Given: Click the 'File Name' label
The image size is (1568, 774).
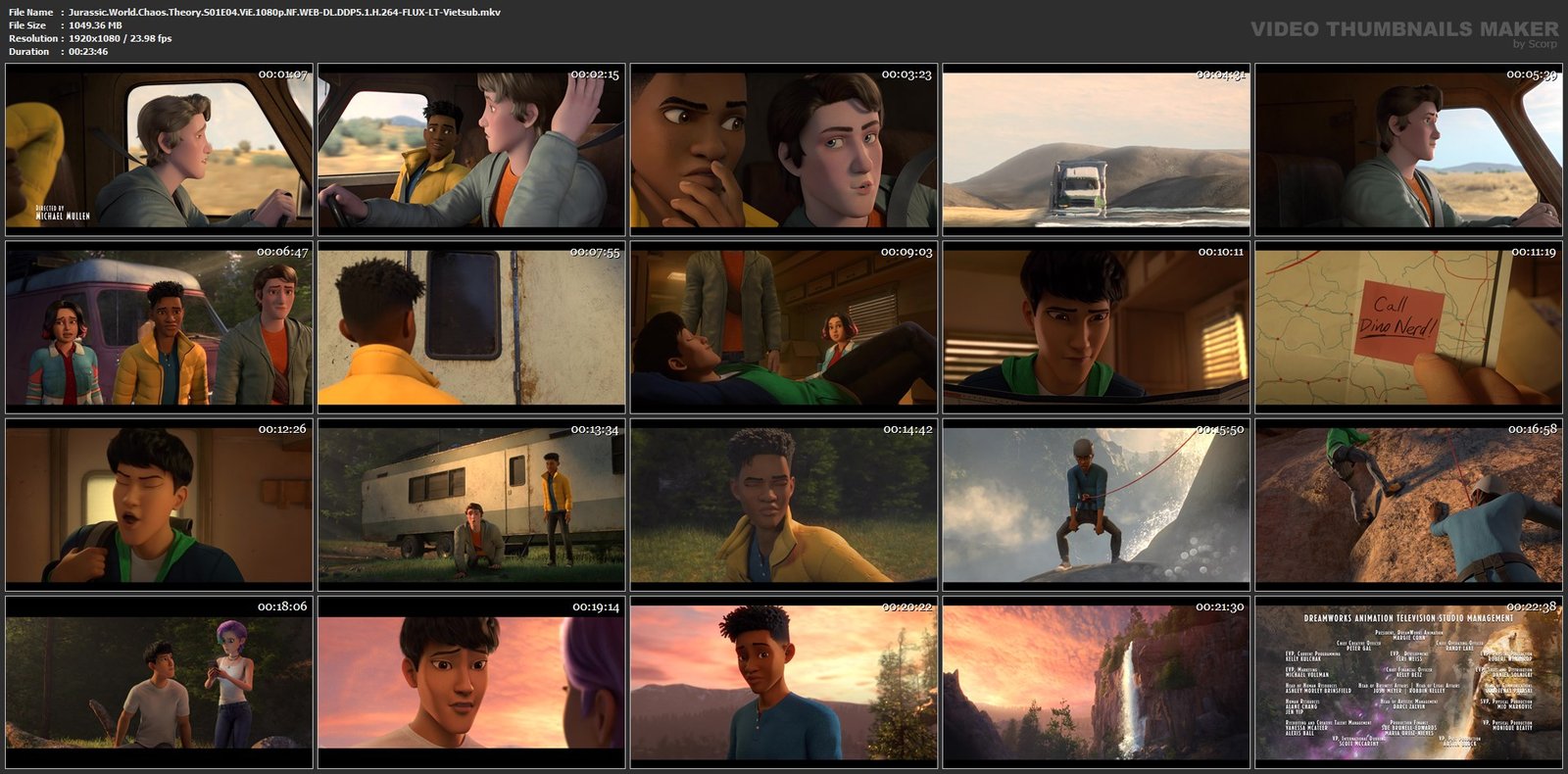Looking at the screenshot, I should point(31,12).
